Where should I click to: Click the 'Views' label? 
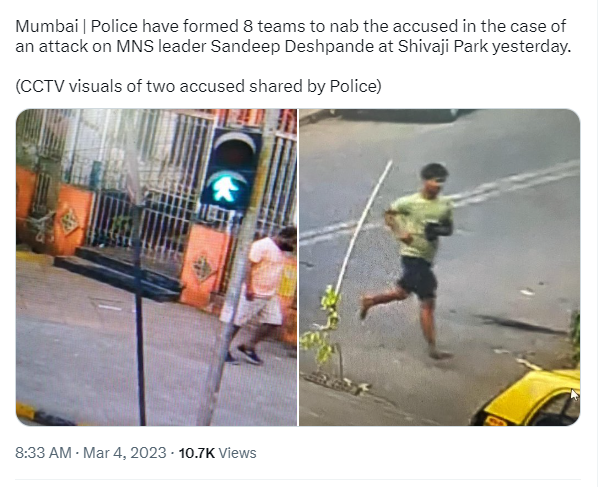coord(237,453)
